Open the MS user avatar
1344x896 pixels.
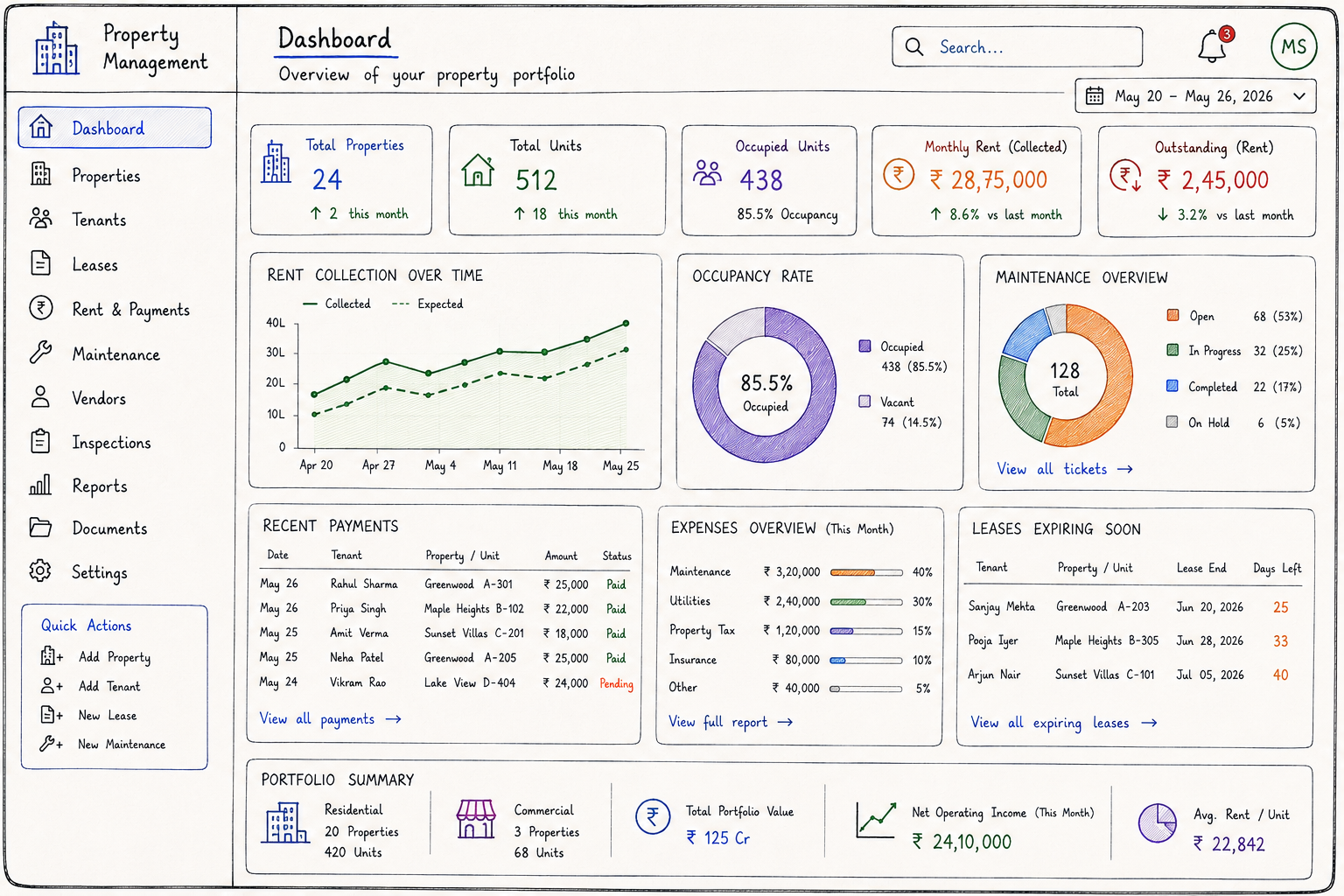1294,46
